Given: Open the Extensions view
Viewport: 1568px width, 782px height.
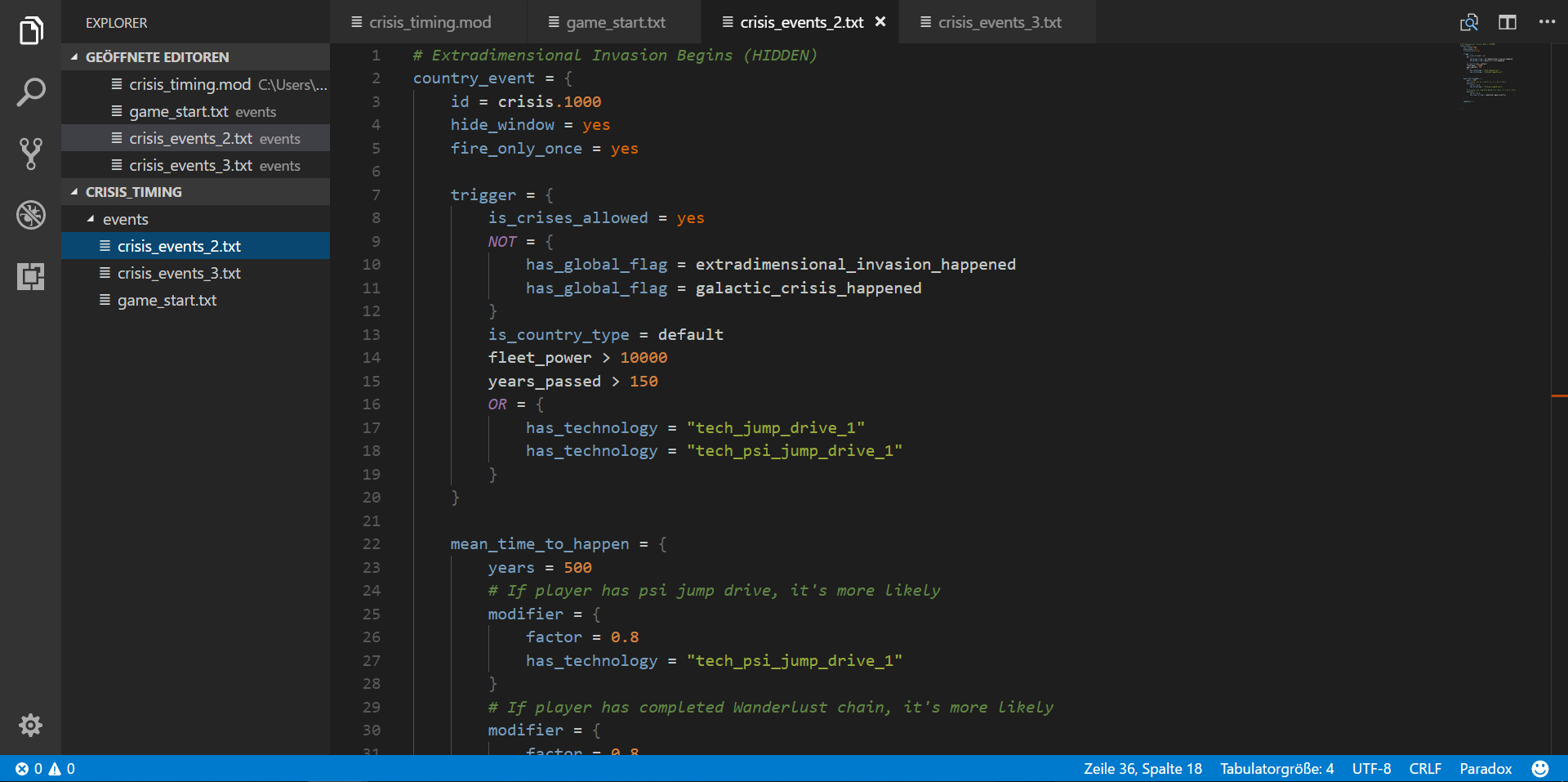Looking at the screenshot, I should coord(31,276).
